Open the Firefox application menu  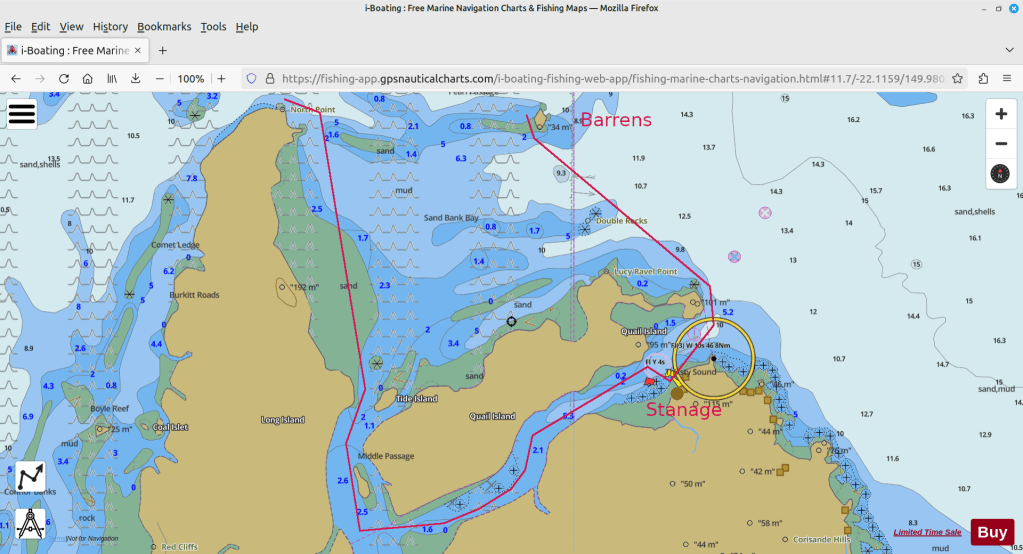1009,78
